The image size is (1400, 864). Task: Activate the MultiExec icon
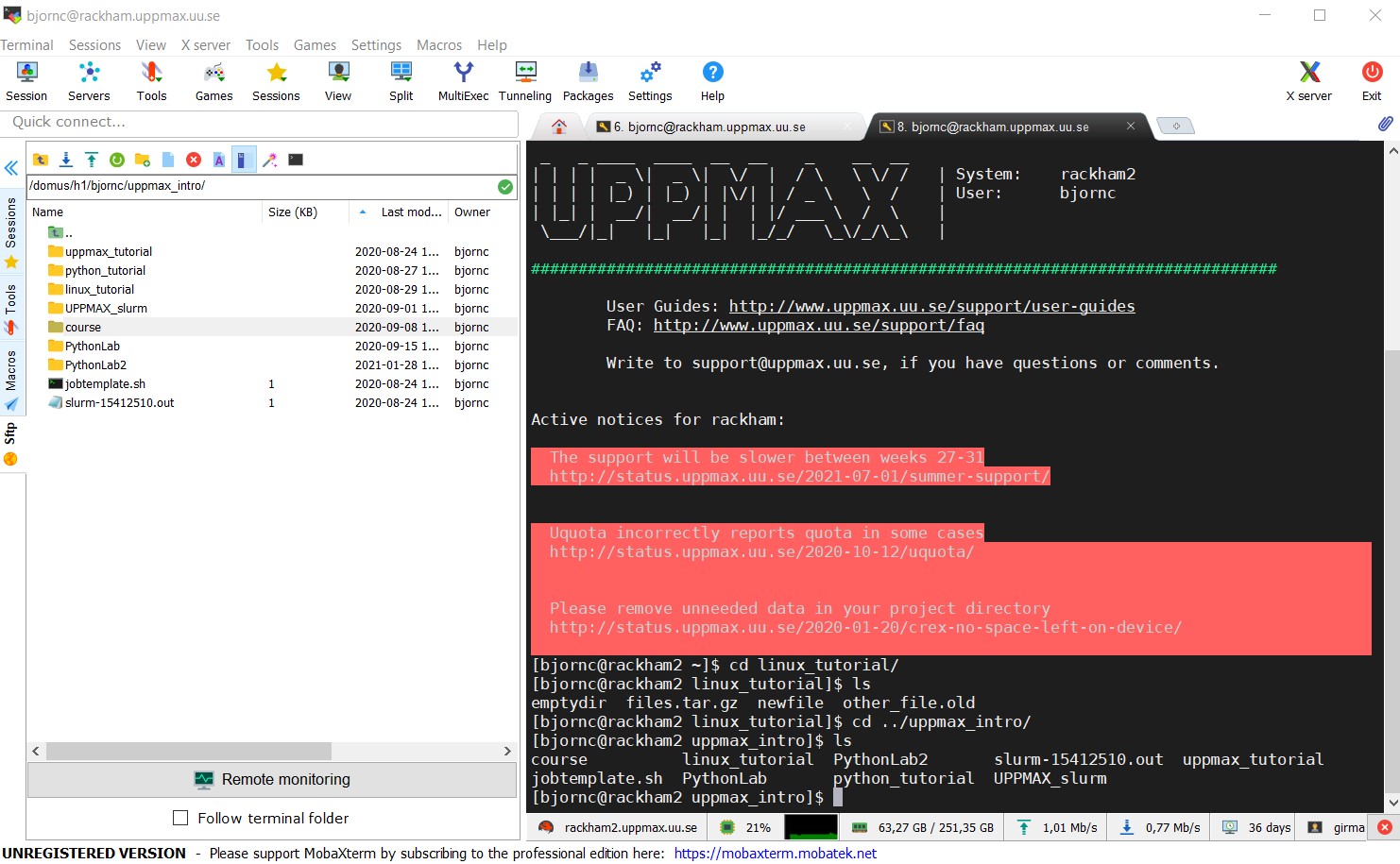[463, 81]
